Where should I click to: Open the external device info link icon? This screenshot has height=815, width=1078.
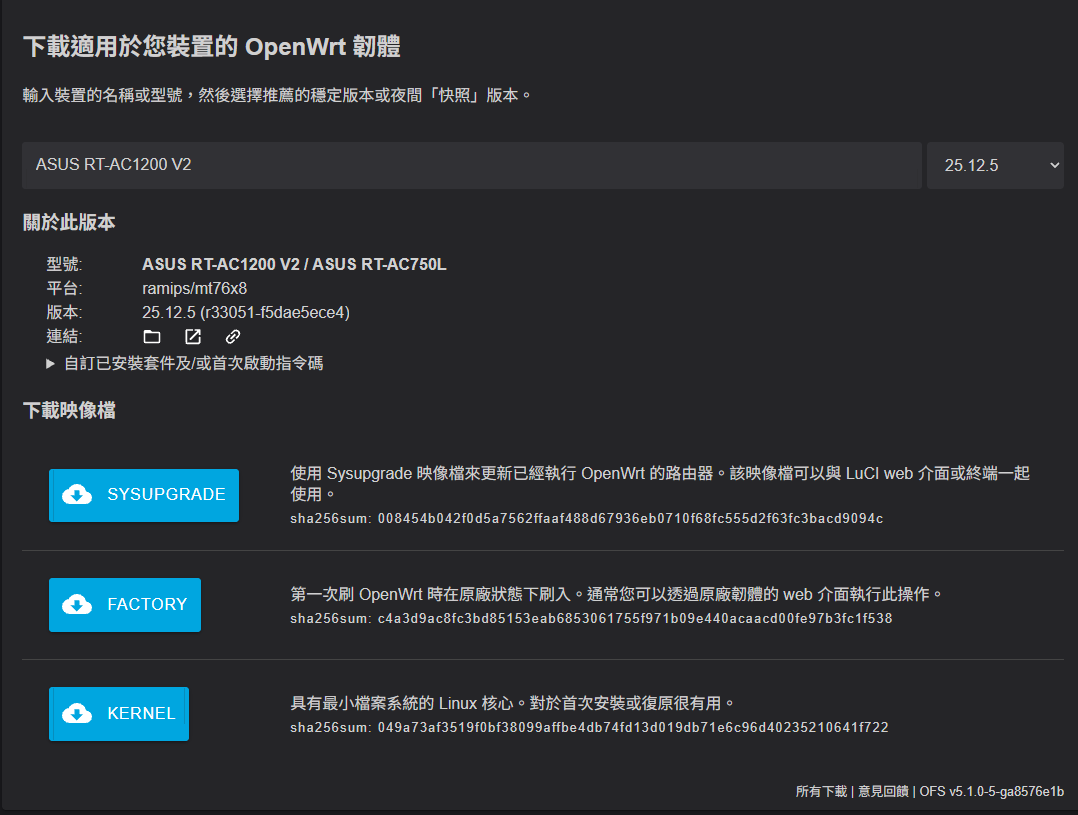point(193,336)
